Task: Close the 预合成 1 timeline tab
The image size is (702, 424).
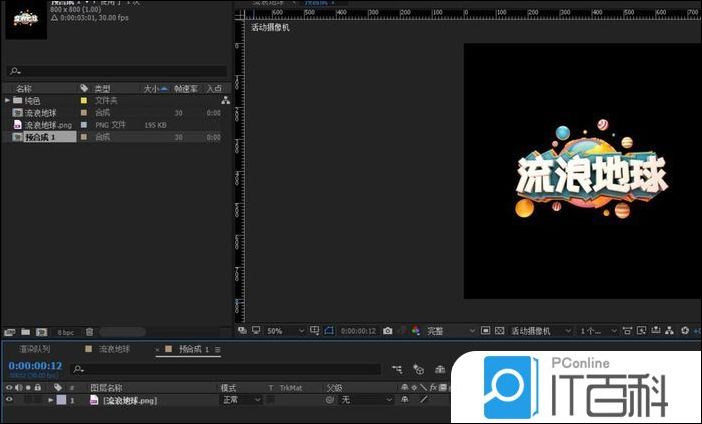Action: pyautogui.click(x=158, y=349)
